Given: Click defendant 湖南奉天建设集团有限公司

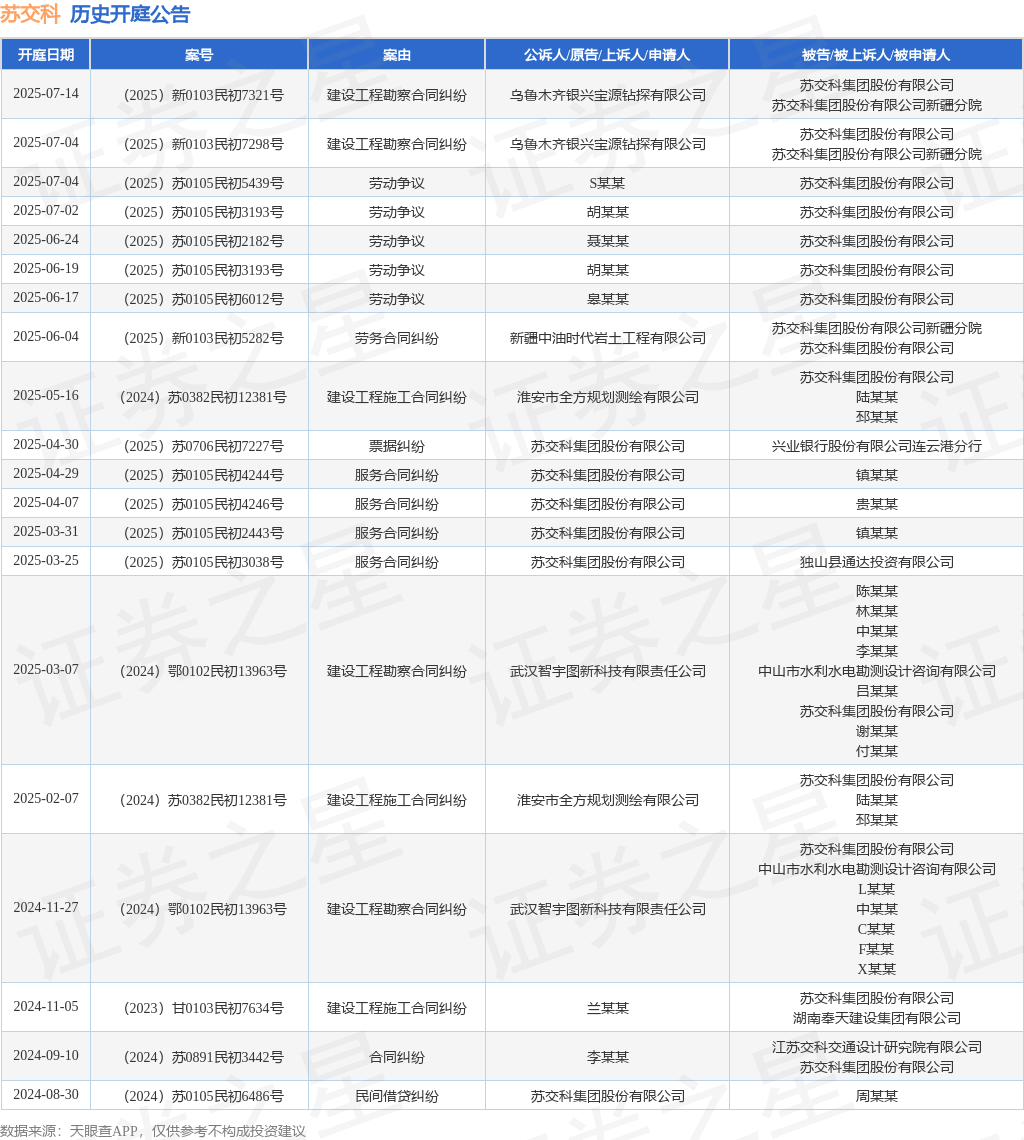Looking at the screenshot, I should pos(876,1018).
